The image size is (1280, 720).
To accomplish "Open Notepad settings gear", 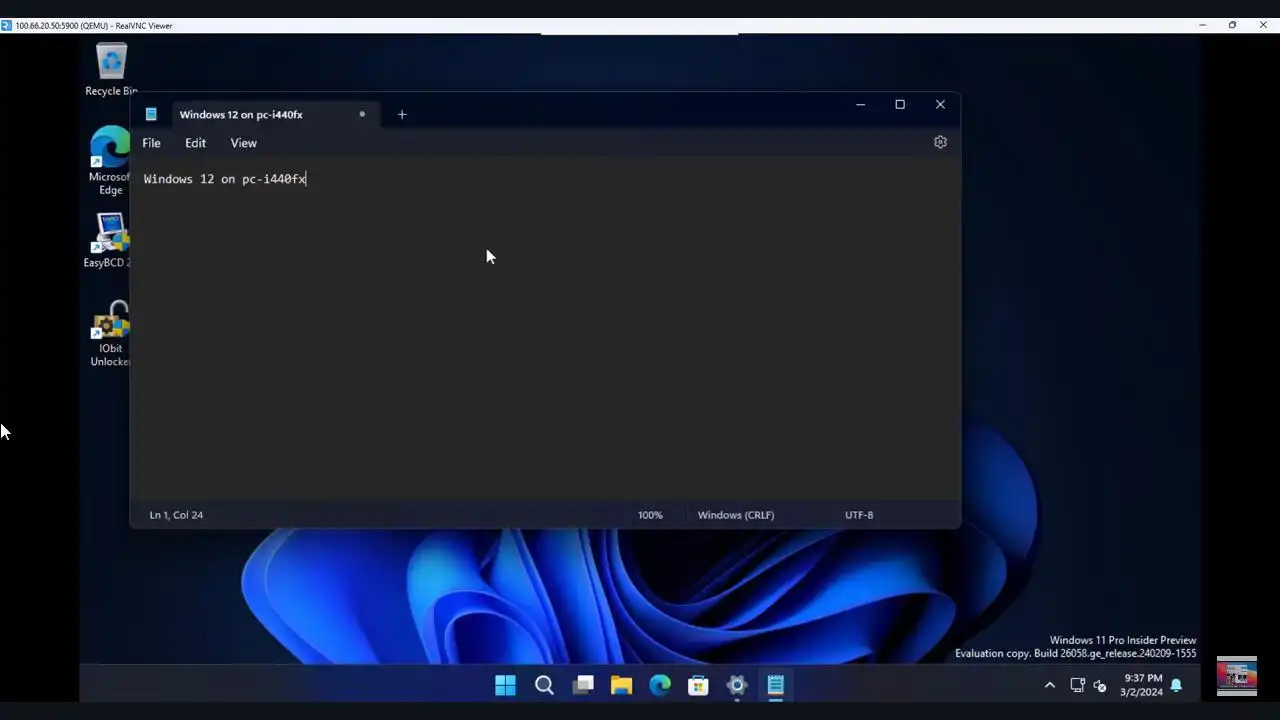I will coord(940,142).
